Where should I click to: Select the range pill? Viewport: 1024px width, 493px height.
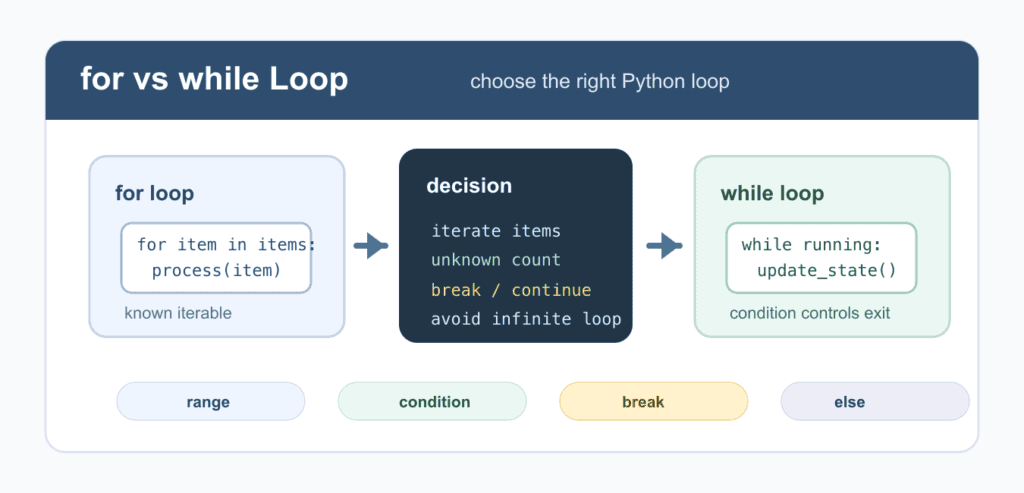tap(210, 402)
